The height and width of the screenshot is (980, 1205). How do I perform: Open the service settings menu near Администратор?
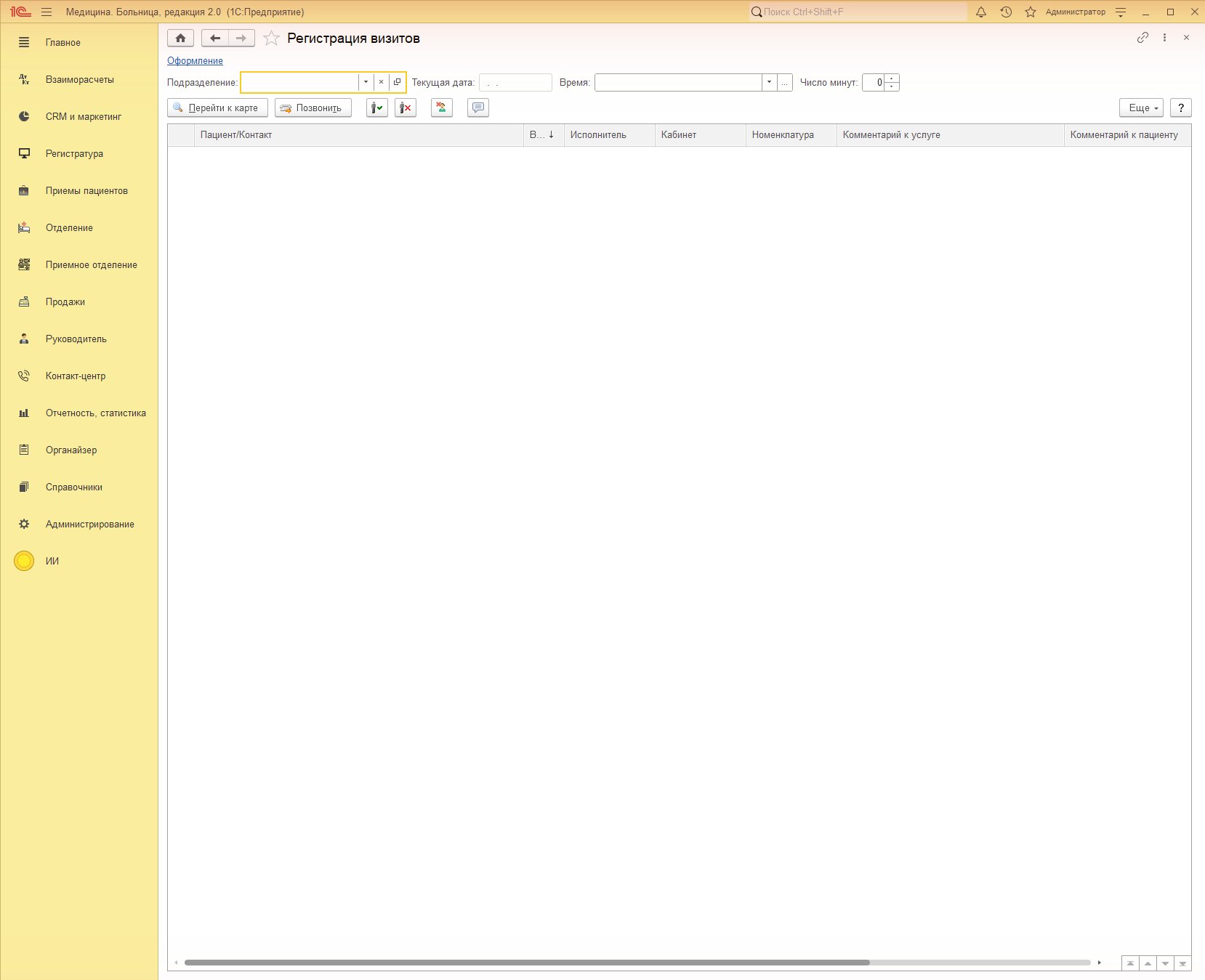click(1121, 12)
